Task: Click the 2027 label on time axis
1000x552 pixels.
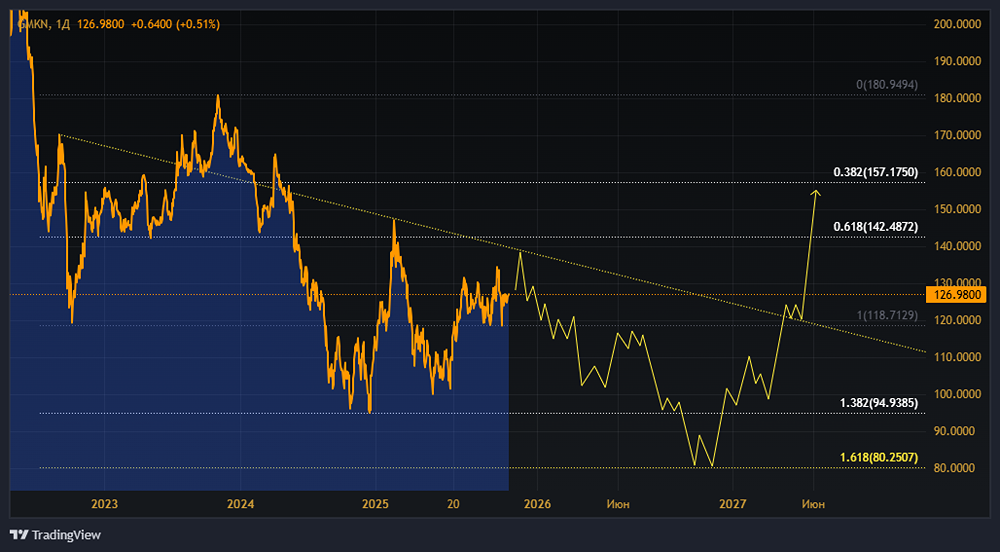Action: (x=733, y=505)
